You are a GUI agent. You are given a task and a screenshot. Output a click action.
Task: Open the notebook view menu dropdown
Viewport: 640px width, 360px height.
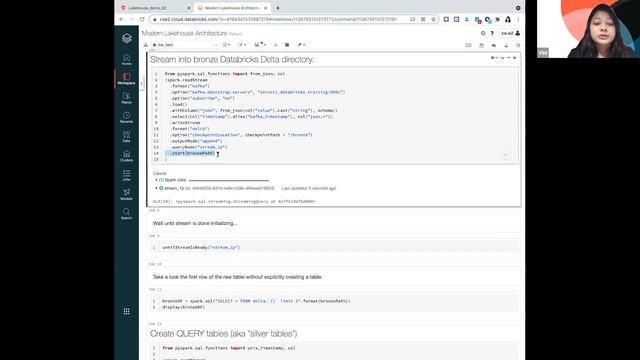click(x=260, y=45)
